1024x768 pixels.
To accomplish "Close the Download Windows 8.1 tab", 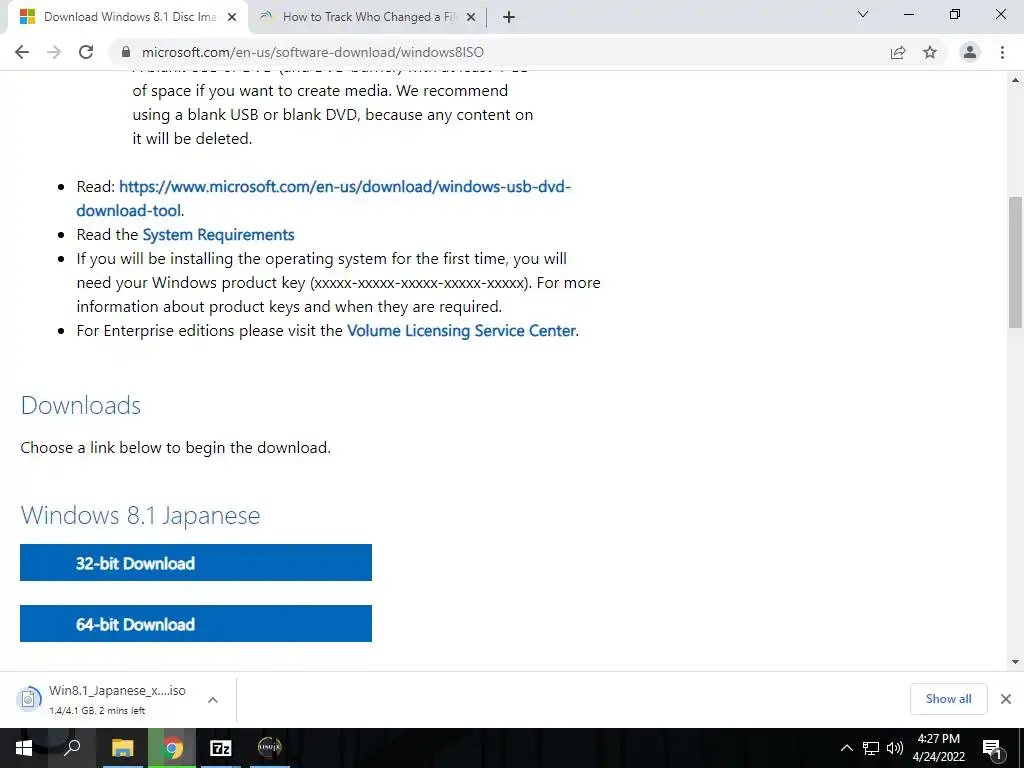I will (x=232, y=18).
